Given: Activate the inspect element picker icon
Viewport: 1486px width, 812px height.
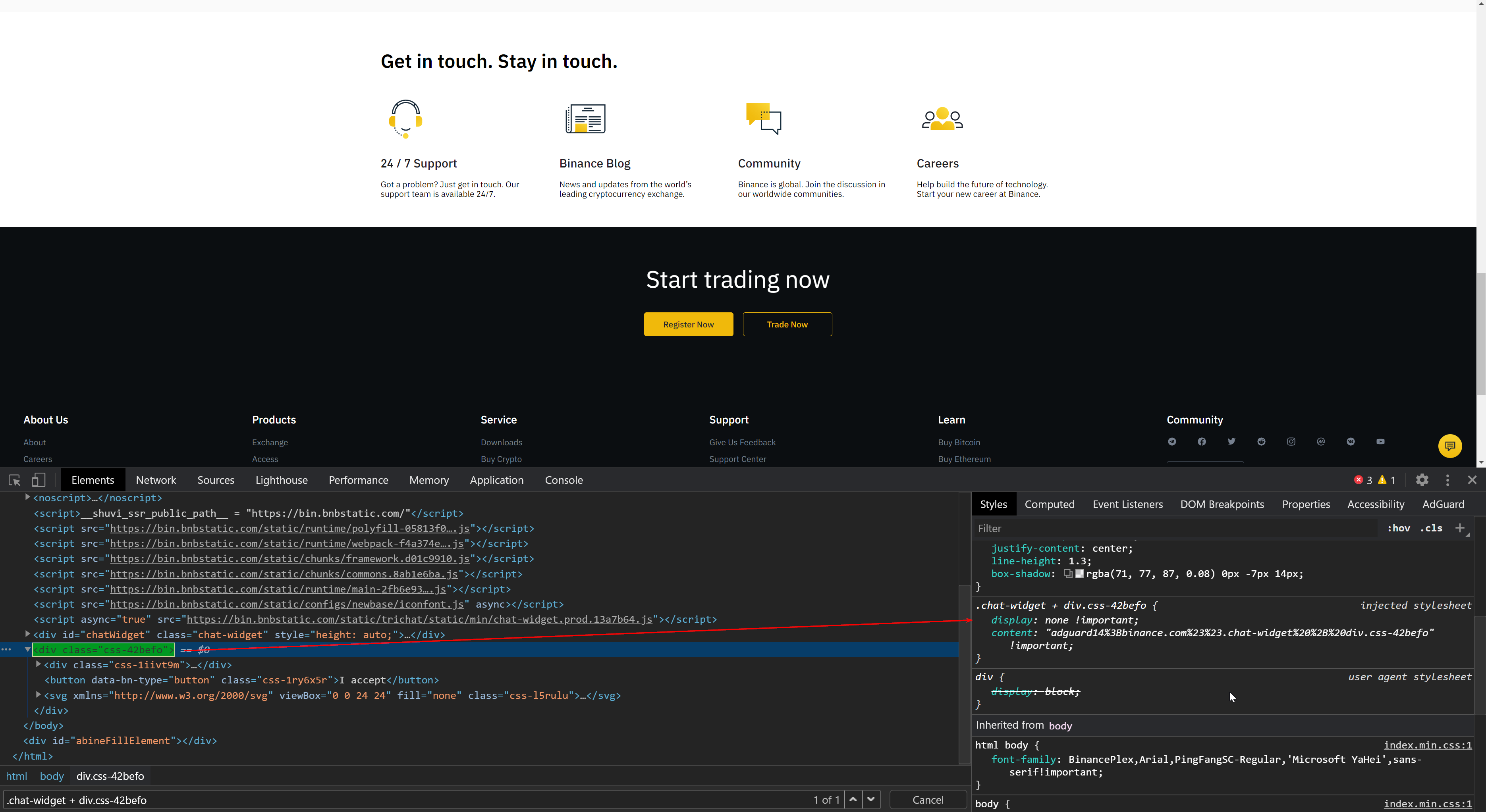Looking at the screenshot, I should [x=14, y=480].
